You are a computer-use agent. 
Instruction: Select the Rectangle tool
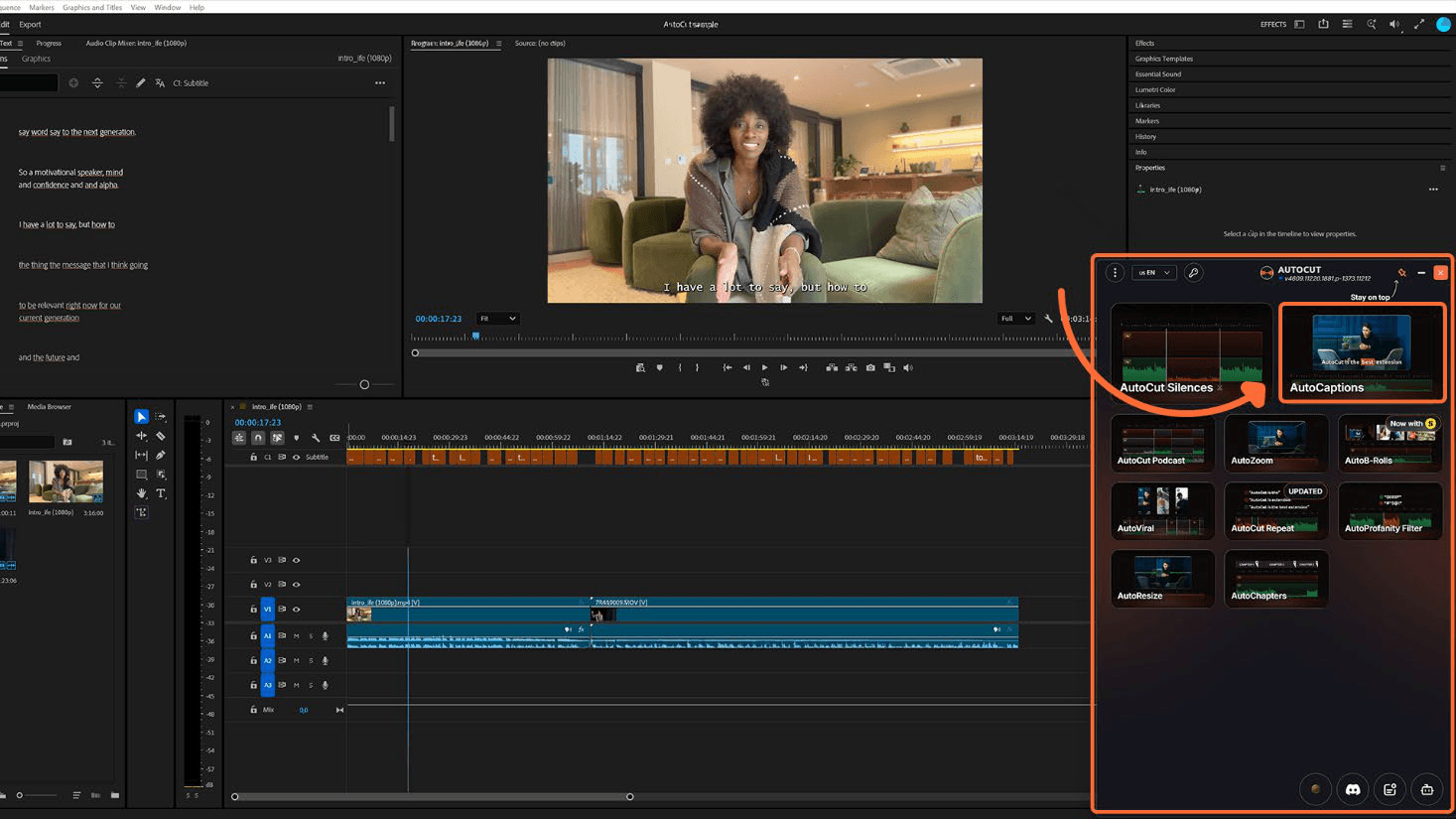141,475
